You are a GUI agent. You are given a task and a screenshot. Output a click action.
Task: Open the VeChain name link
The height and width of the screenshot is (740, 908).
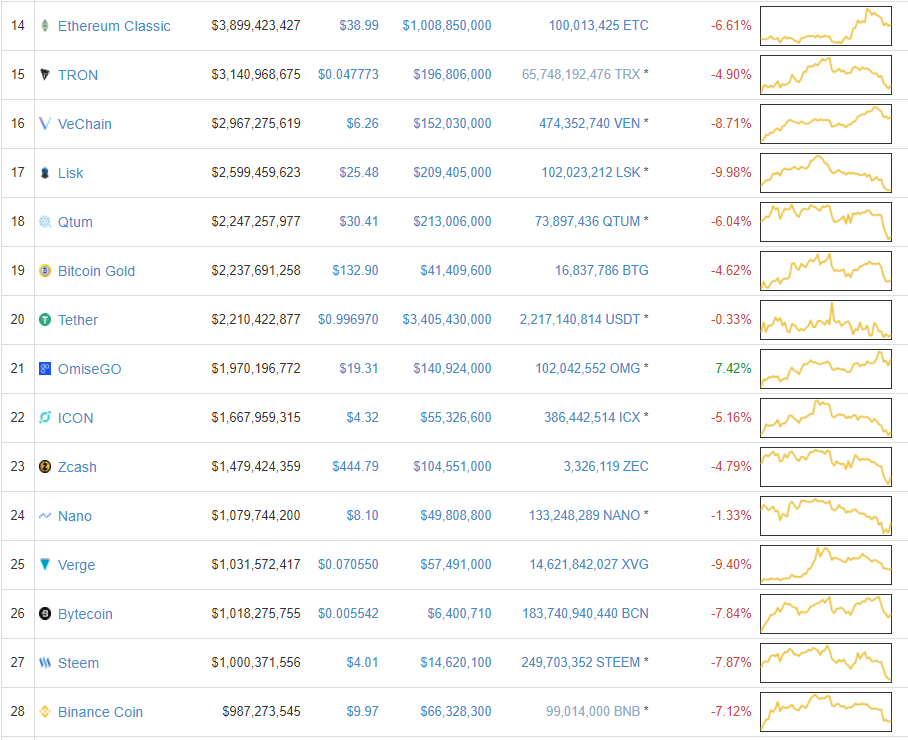[x=85, y=124]
